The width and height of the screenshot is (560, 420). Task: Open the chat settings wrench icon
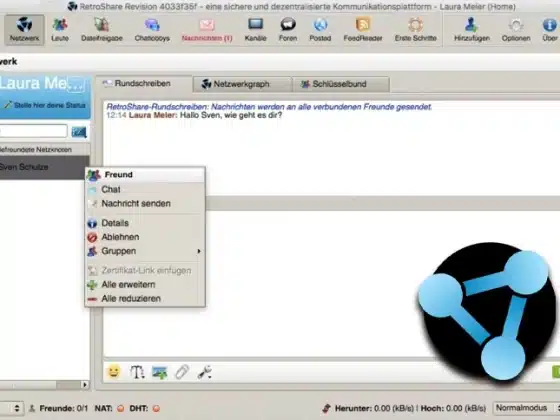[x=204, y=372]
